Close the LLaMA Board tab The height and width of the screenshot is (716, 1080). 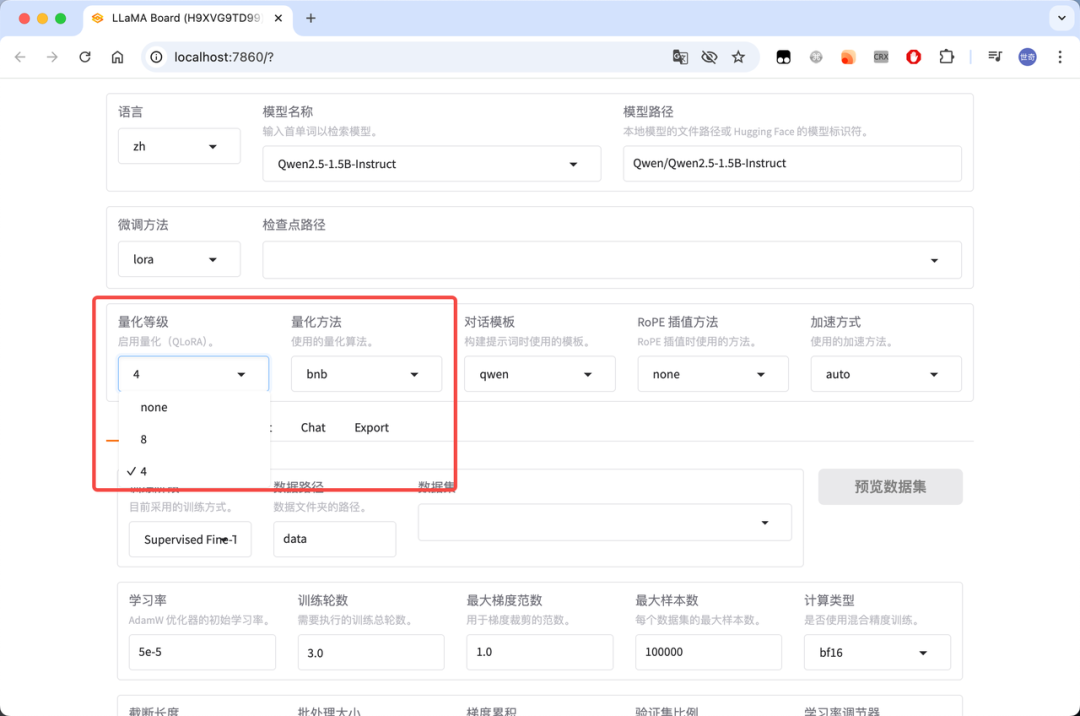(278, 19)
